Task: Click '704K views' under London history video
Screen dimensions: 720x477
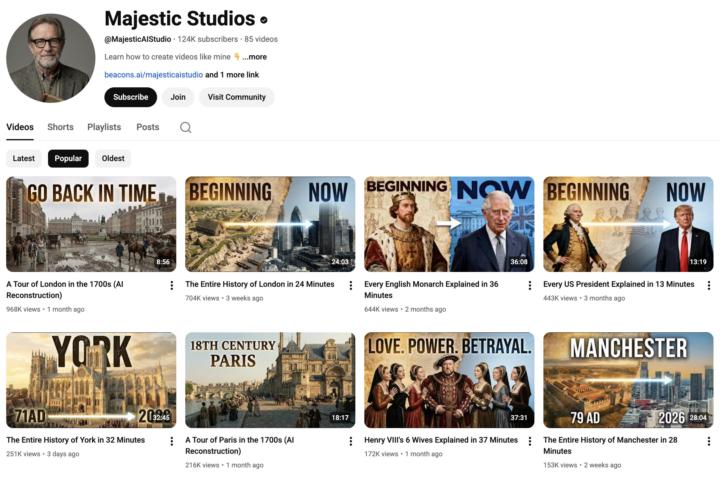Action: 202,298
